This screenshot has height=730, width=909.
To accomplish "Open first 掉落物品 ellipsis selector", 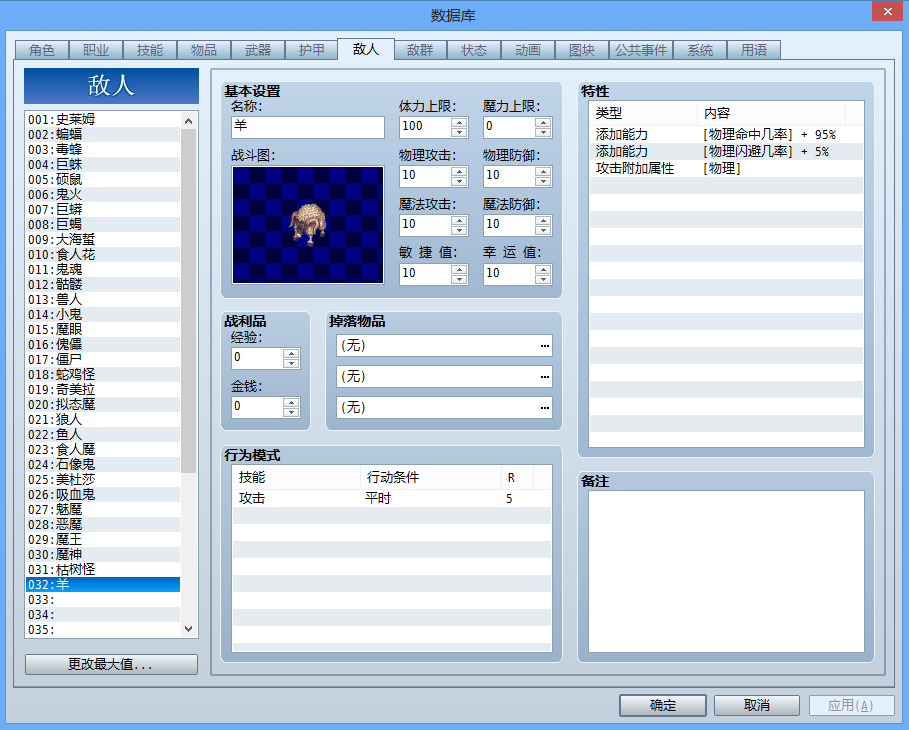I will pyautogui.click(x=544, y=346).
